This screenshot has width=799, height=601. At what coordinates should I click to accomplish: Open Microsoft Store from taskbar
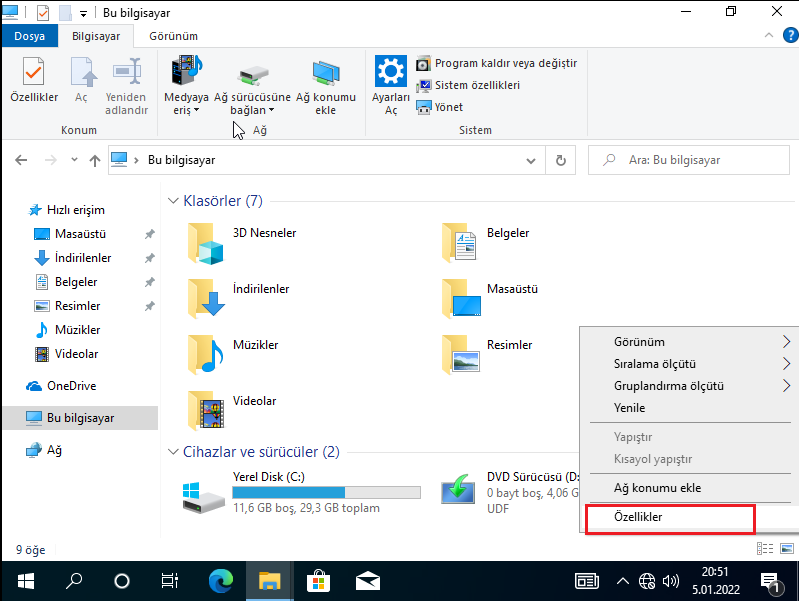pos(318,581)
